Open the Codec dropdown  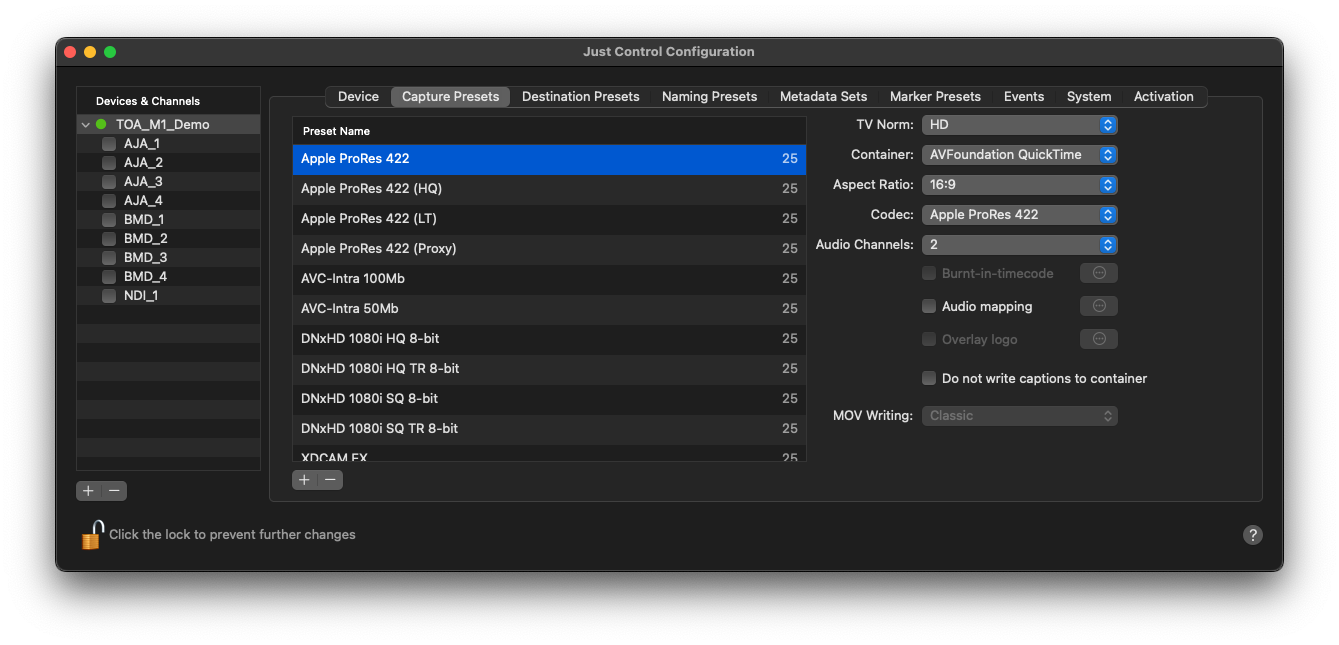point(1019,215)
